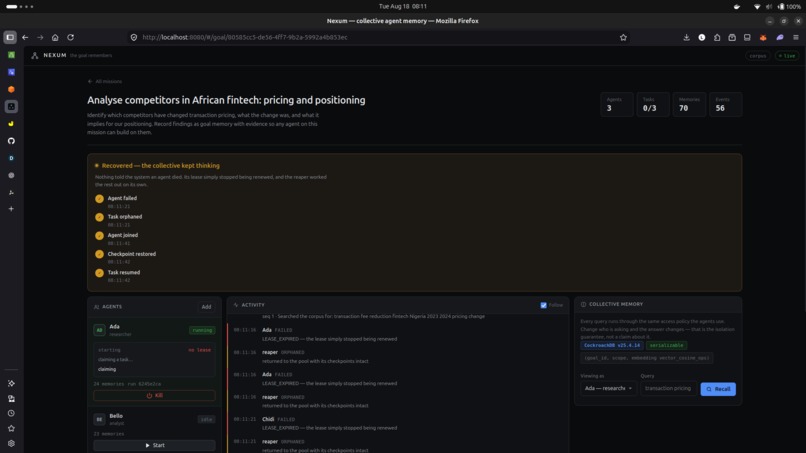Open sidebar bookmarks star

(11, 428)
